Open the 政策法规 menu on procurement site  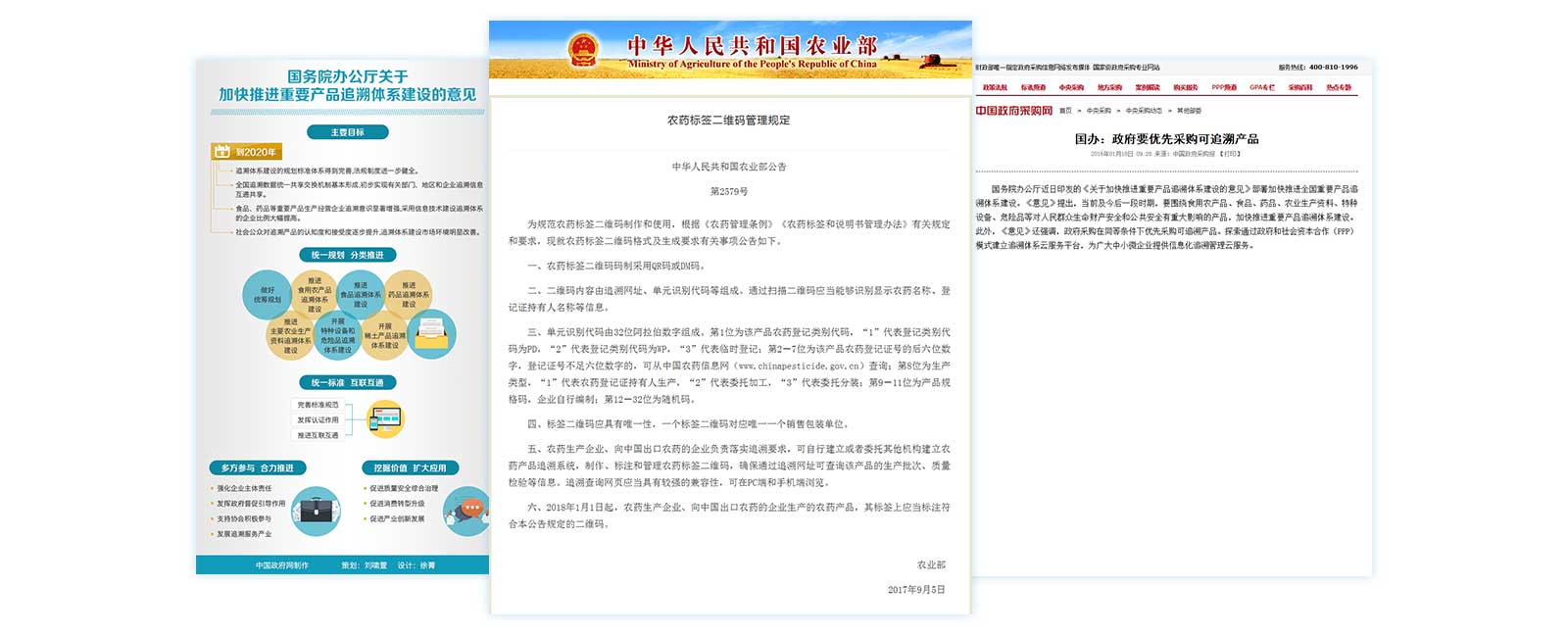[995, 87]
